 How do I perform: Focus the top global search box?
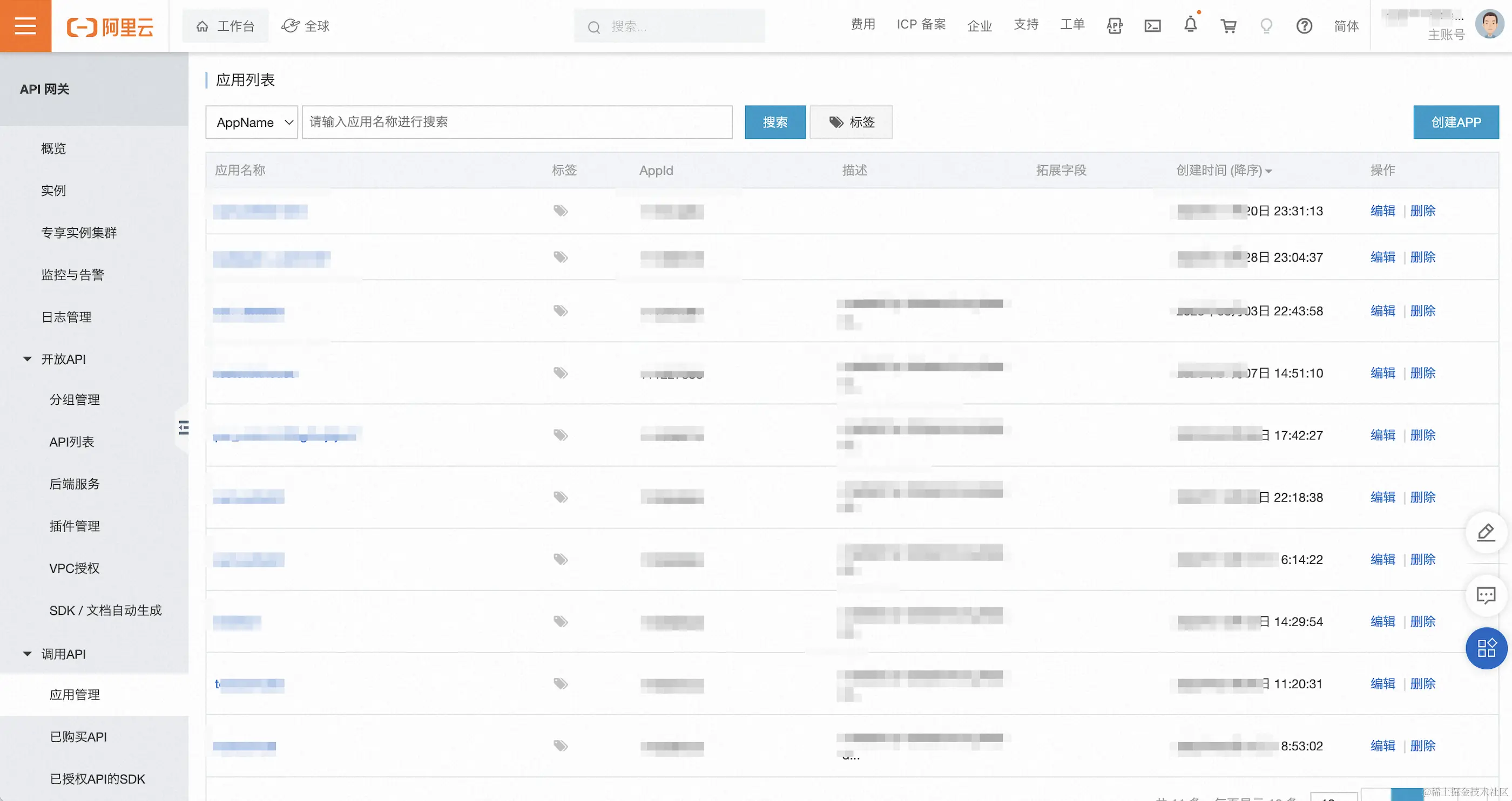669,26
